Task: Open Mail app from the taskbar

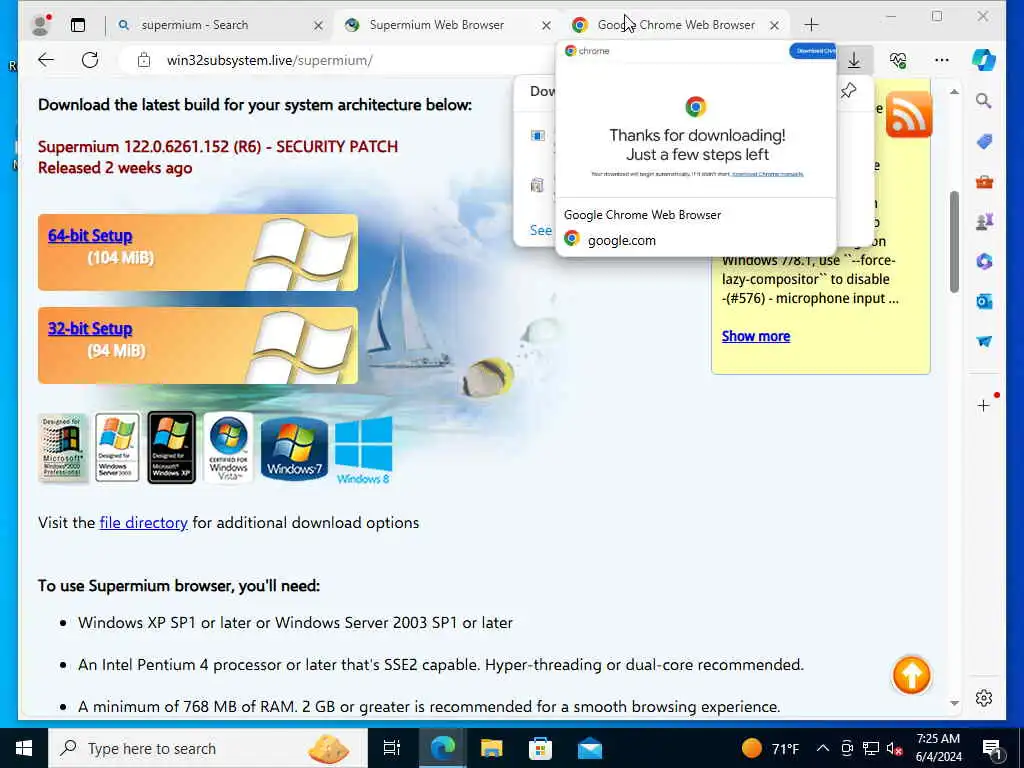Action: [590, 748]
